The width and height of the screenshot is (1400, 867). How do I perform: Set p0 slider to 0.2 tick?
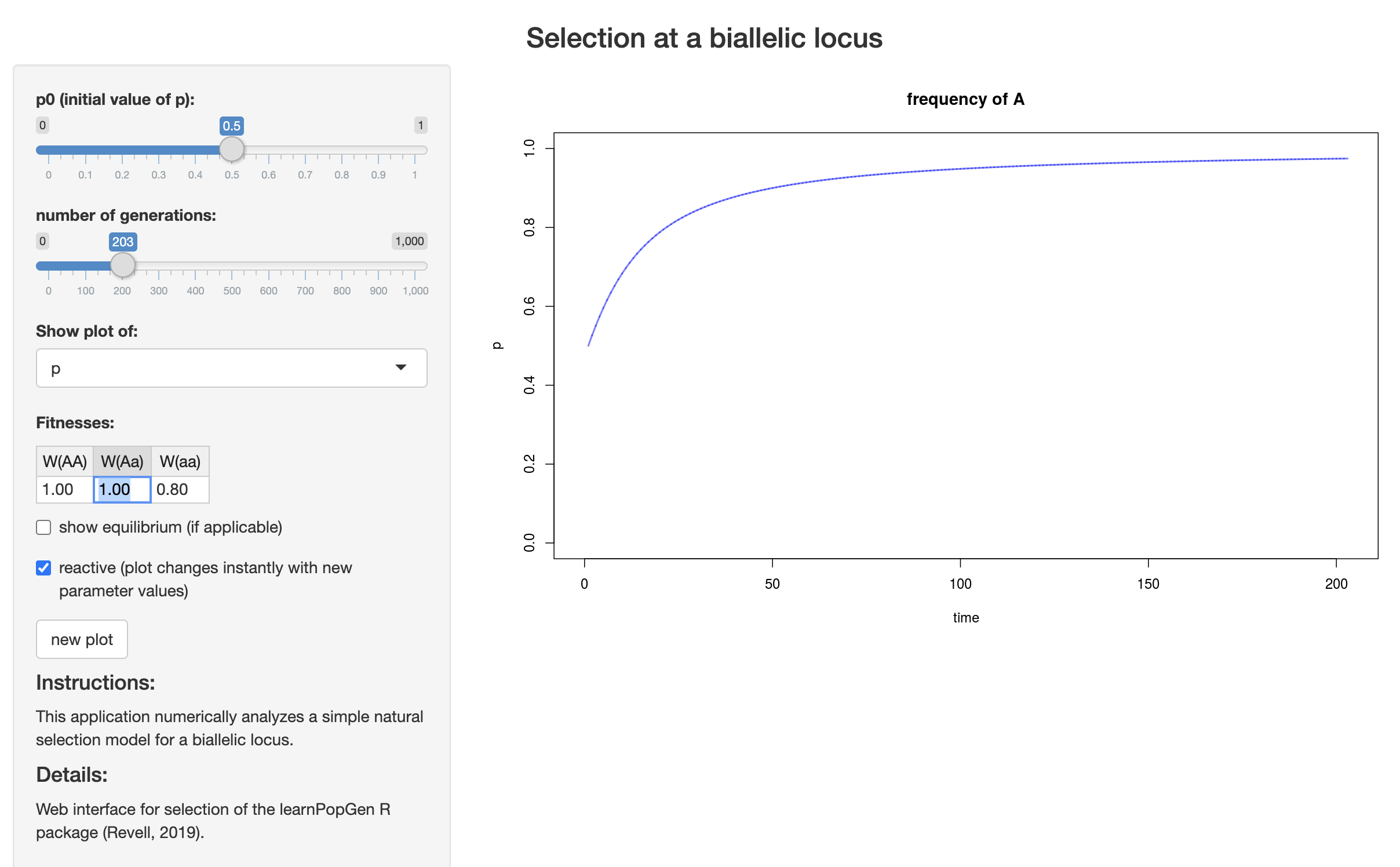pyautogui.click(x=122, y=150)
